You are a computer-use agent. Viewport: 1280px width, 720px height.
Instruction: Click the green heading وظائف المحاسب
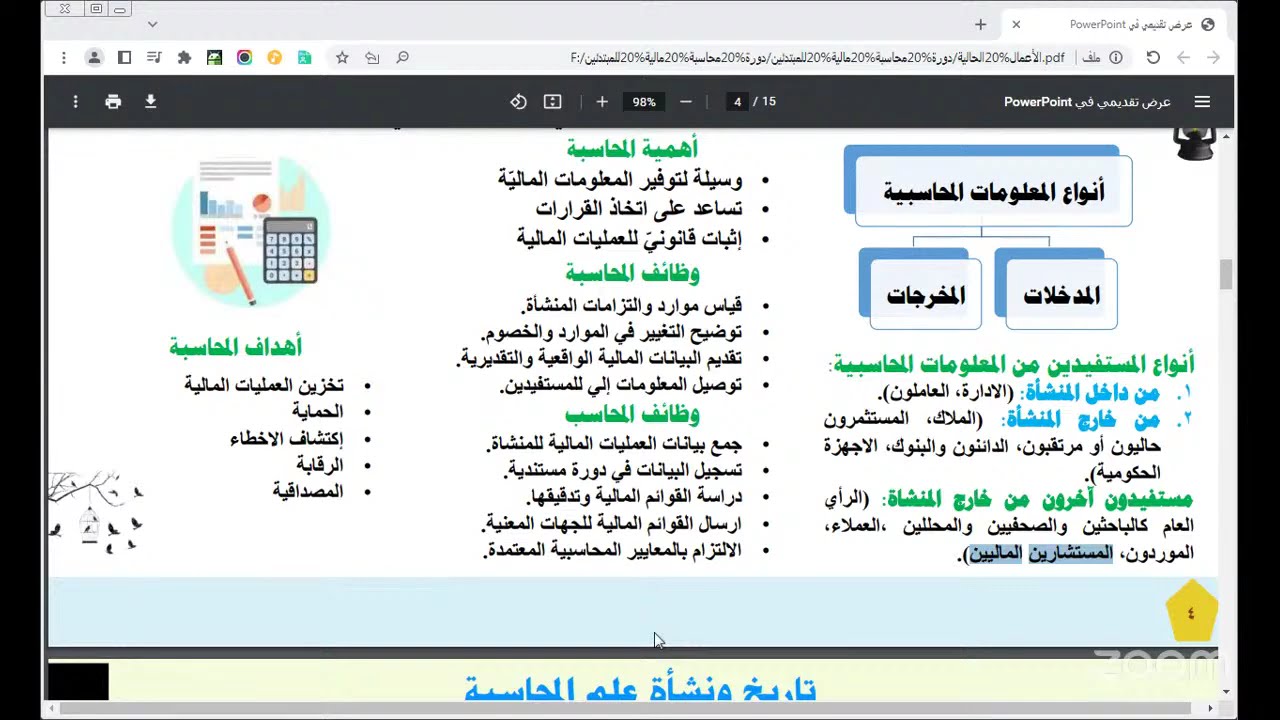(632, 414)
